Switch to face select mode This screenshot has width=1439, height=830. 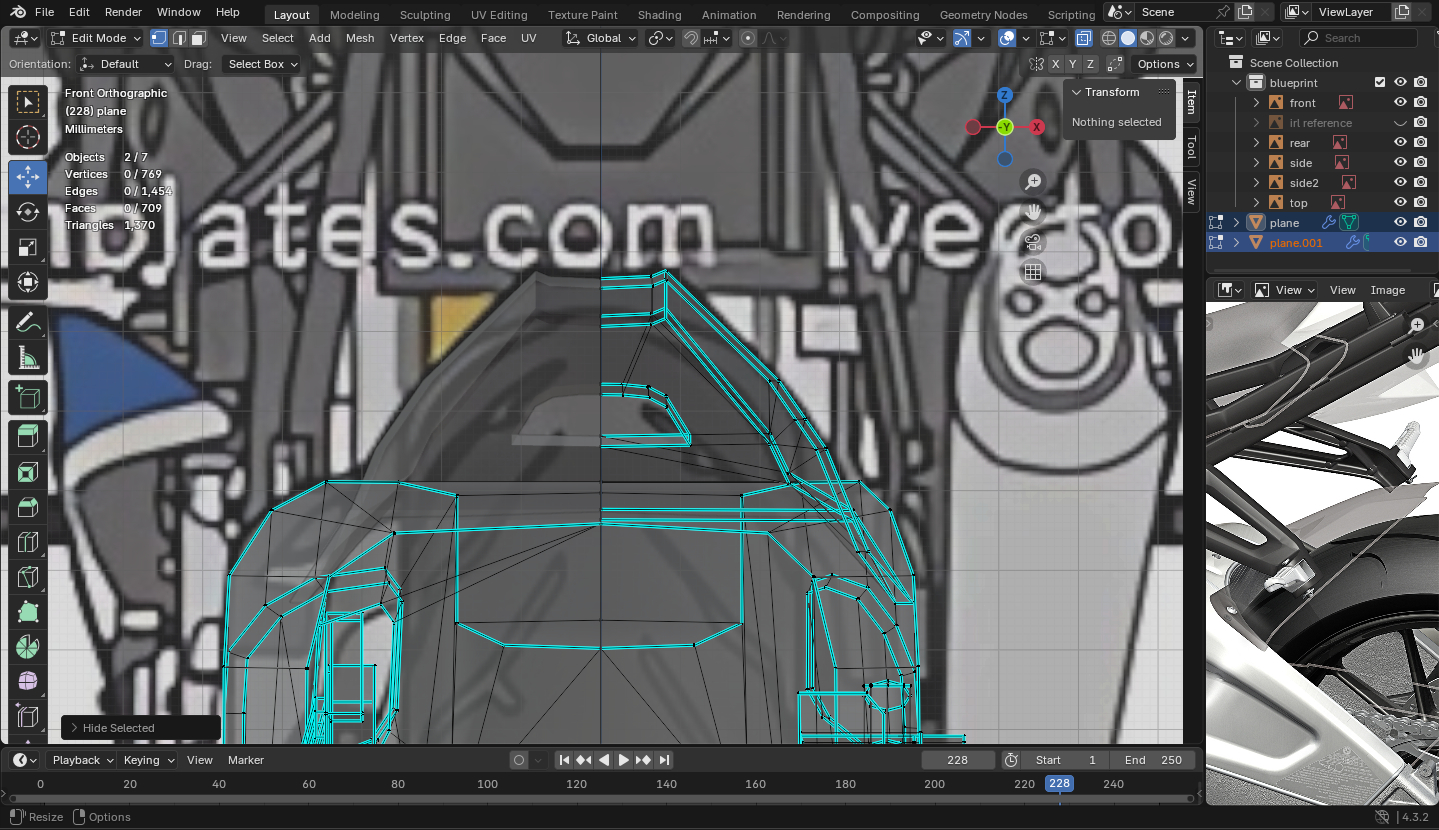[x=198, y=38]
